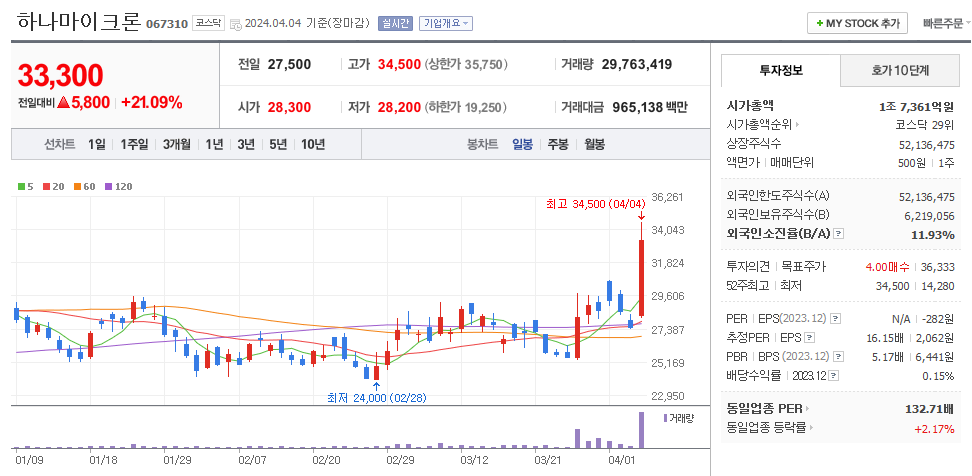Click the large red candlestick on 04/04
The height and width of the screenshot is (476, 972).
[642, 278]
